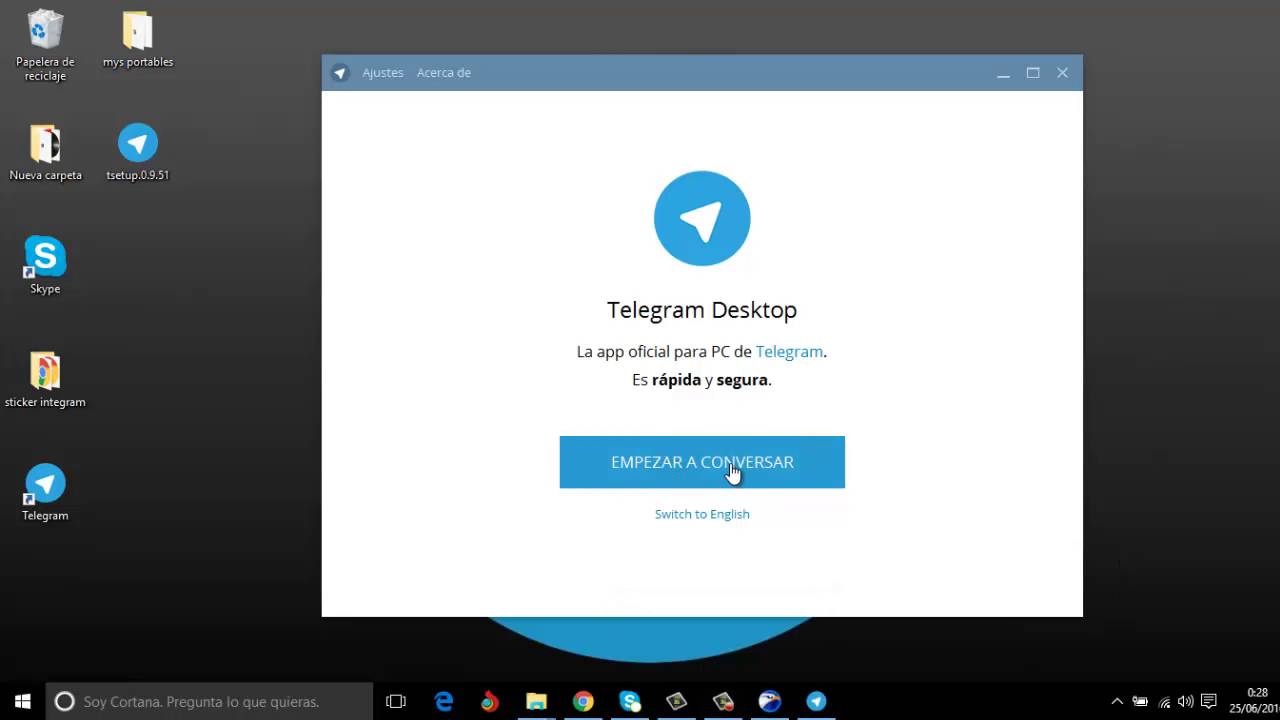The width and height of the screenshot is (1280, 720).
Task: Open the battery status tray icon
Action: click(x=1140, y=701)
